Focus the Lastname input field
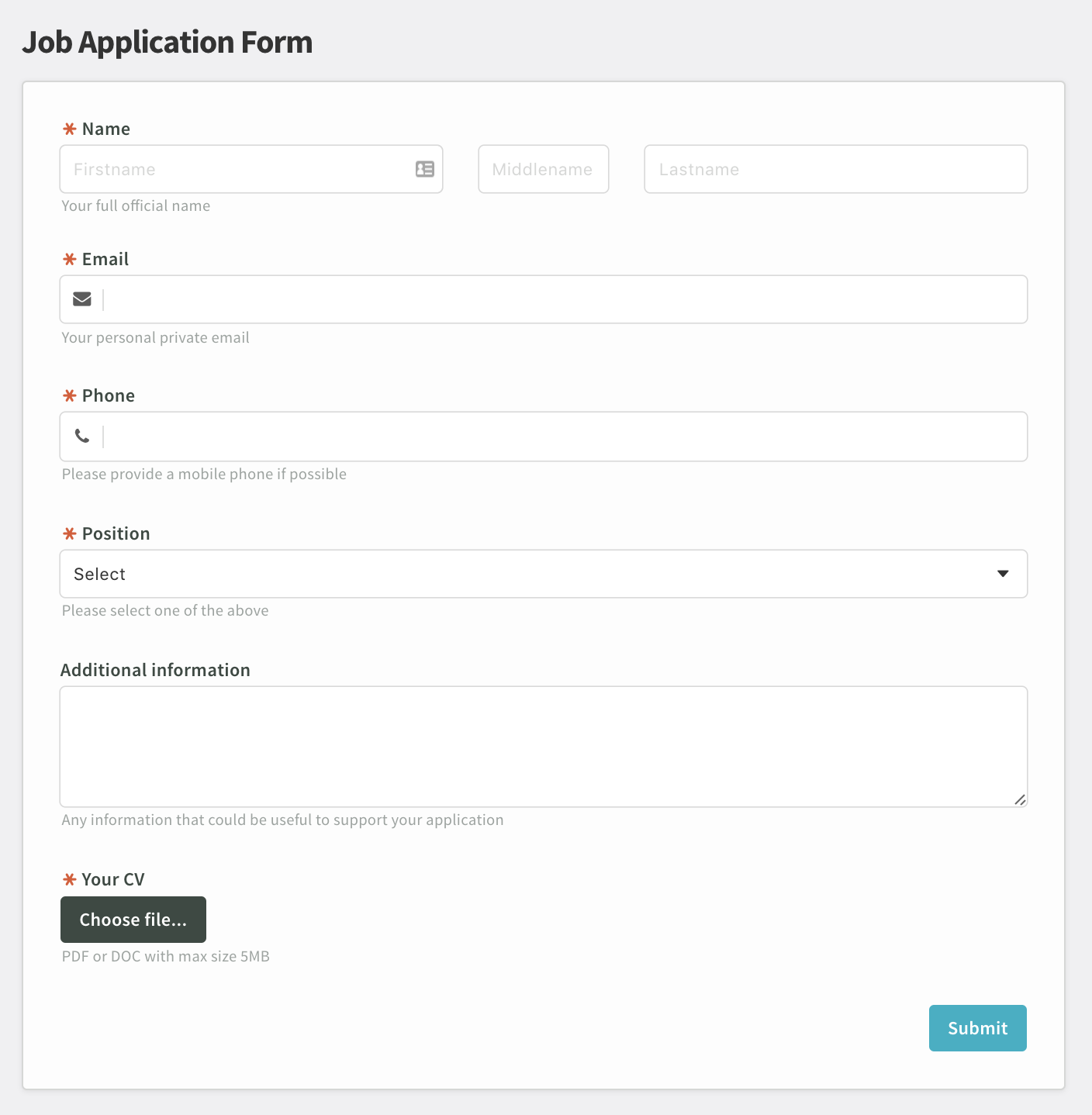The width and height of the screenshot is (1092, 1115). [x=836, y=169]
